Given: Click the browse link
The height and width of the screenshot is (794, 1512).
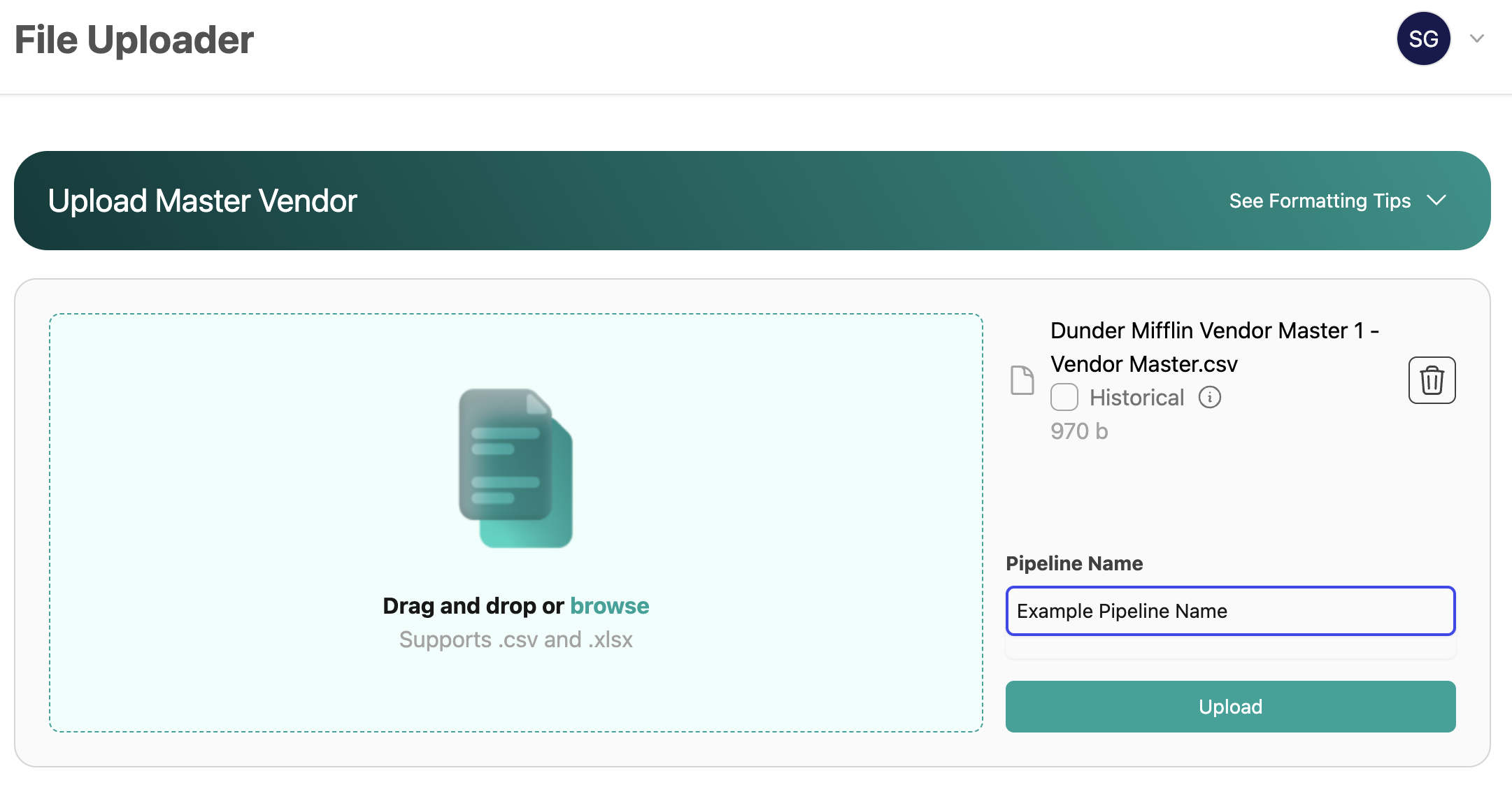Looking at the screenshot, I should [x=609, y=605].
